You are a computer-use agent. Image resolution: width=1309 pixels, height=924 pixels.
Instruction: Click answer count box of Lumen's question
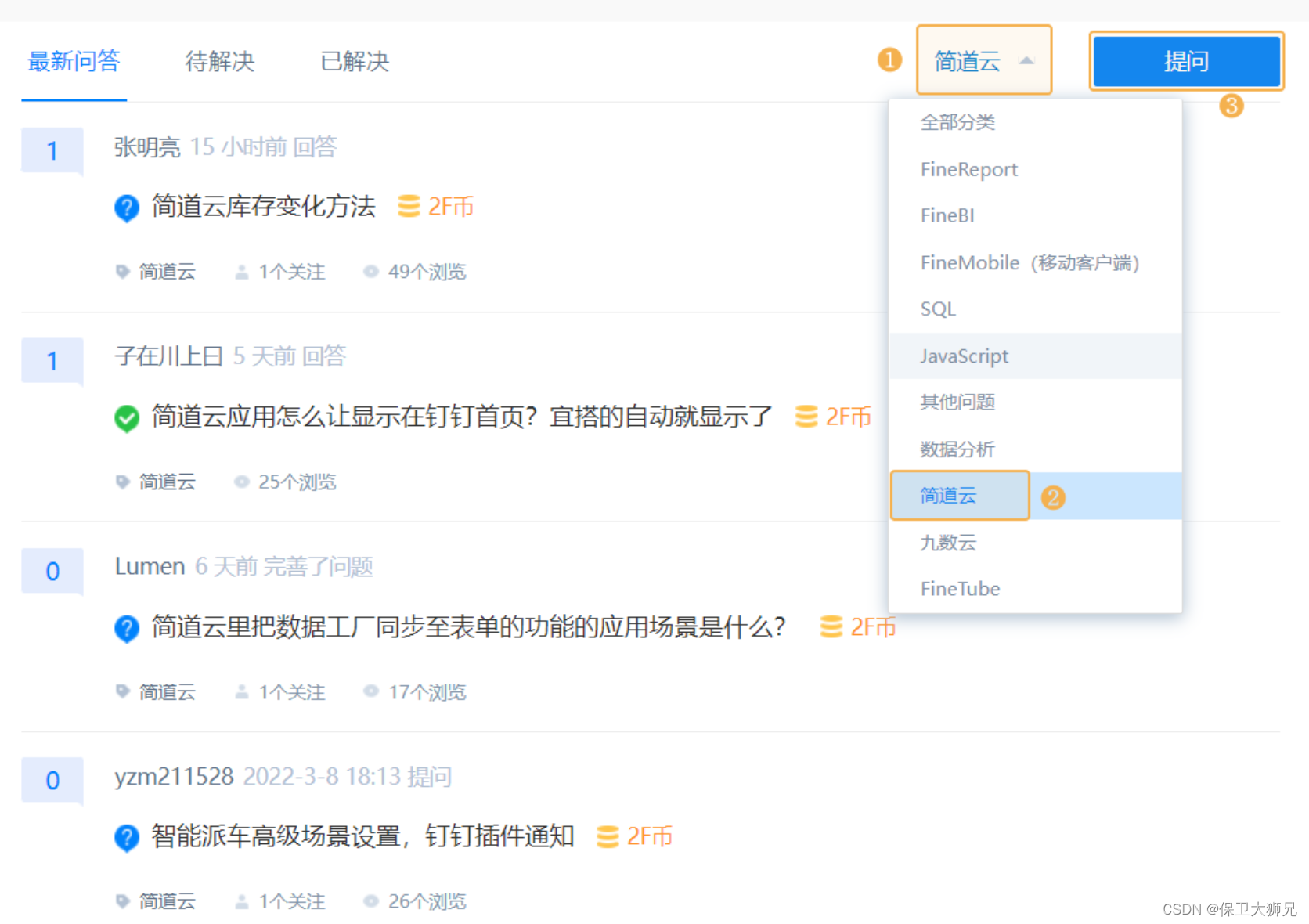click(52, 571)
